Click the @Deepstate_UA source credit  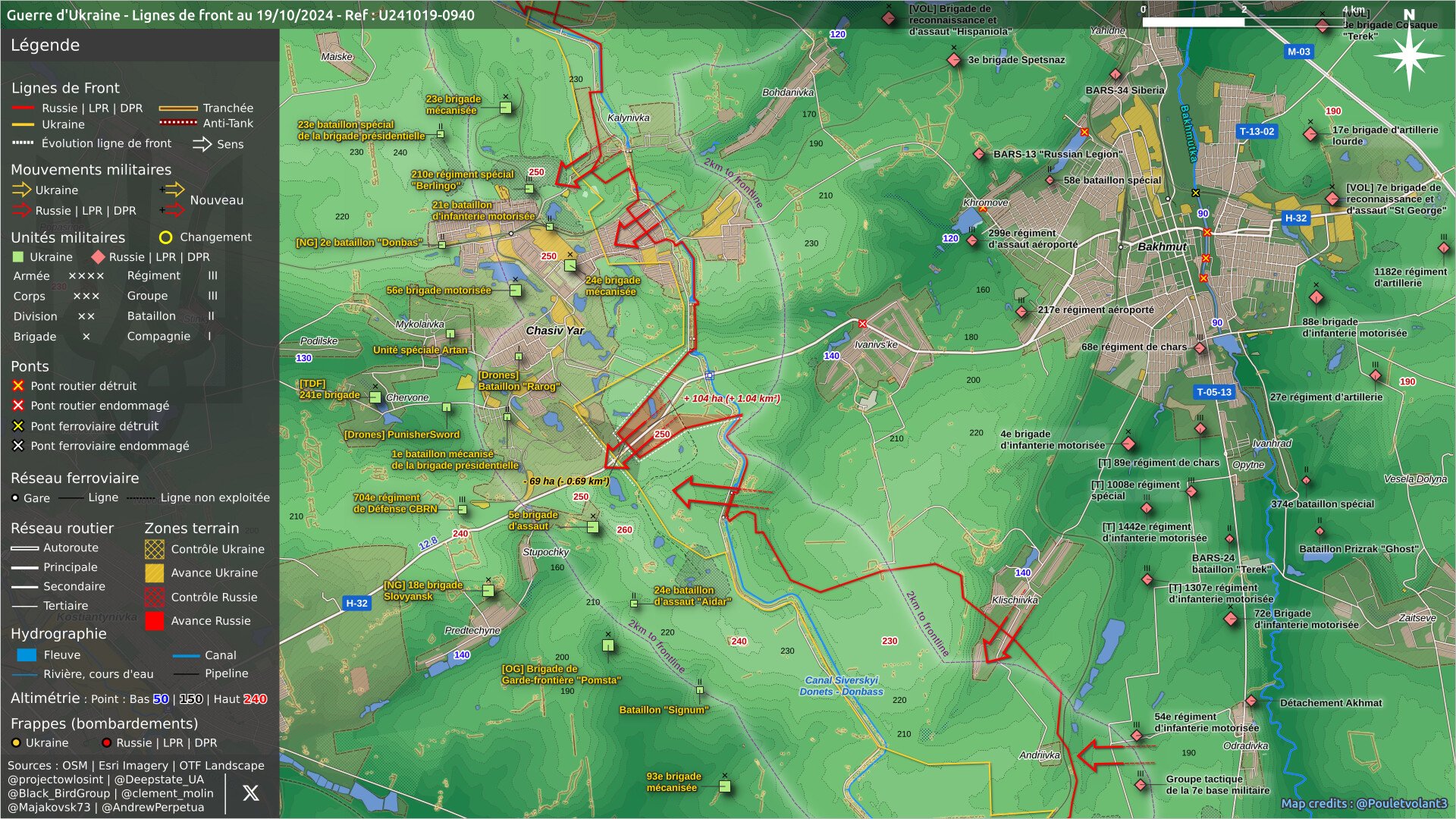[x=158, y=780]
